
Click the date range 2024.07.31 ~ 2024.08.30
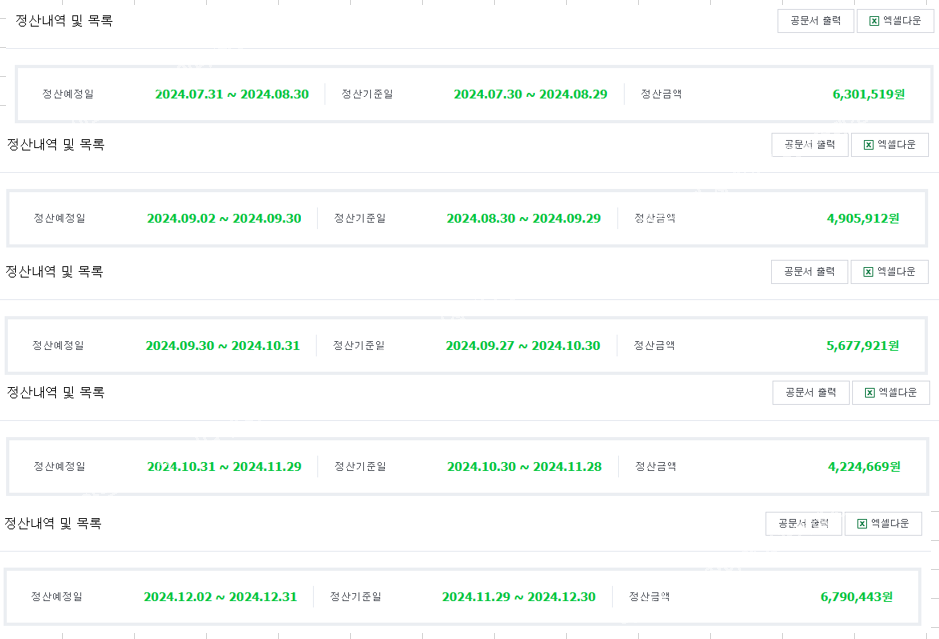pos(232,94)
